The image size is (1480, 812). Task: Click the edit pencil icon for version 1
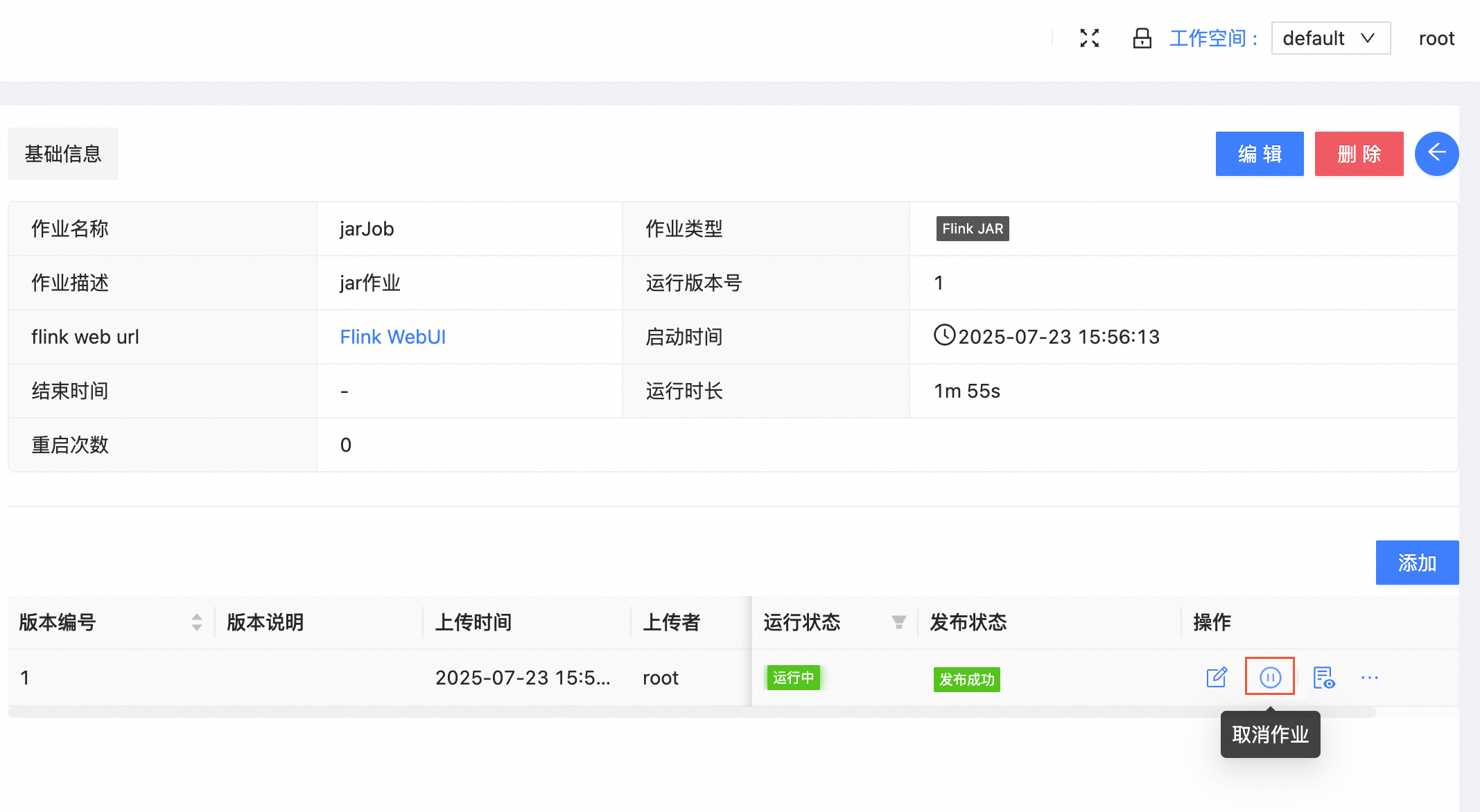click(x=1217, y=677)
